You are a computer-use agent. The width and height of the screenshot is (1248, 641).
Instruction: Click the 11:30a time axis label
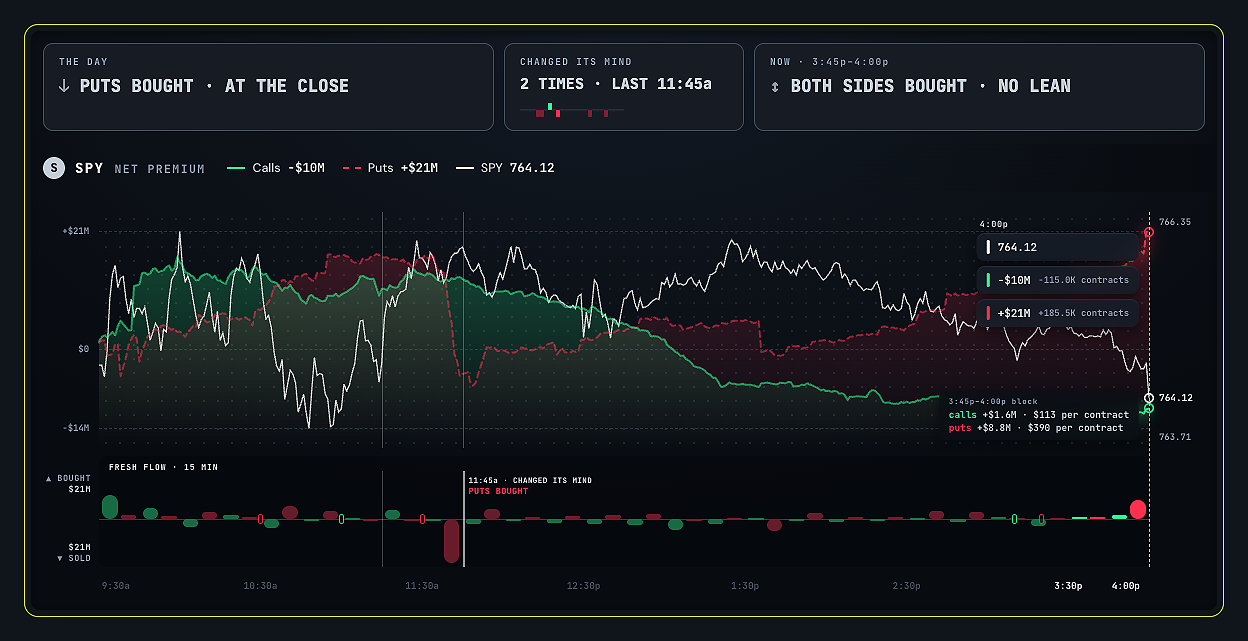(422, 585)
